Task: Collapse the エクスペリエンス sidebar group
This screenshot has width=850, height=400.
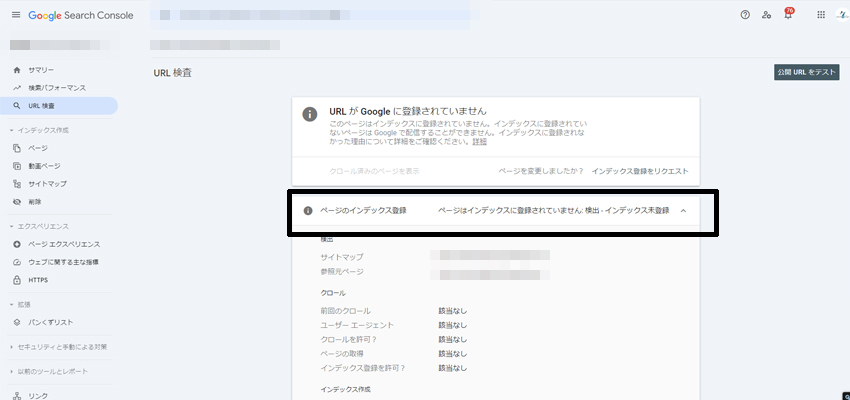Action: (x=39, y=227)
